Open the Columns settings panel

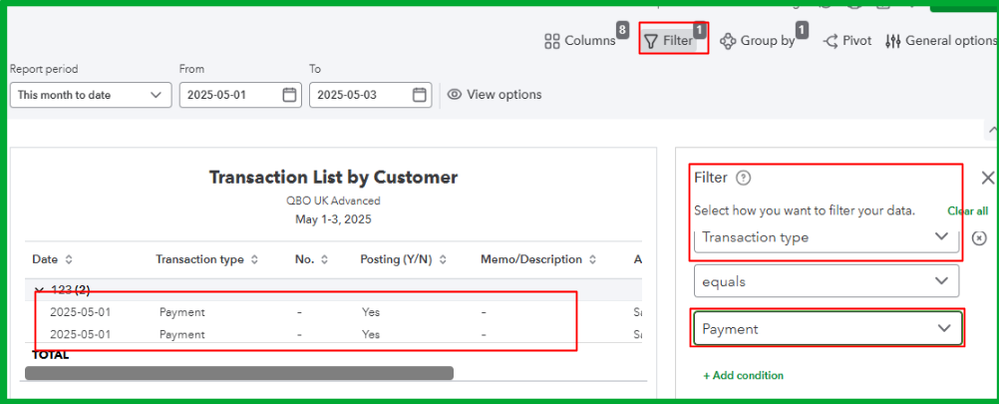[580, 41]
